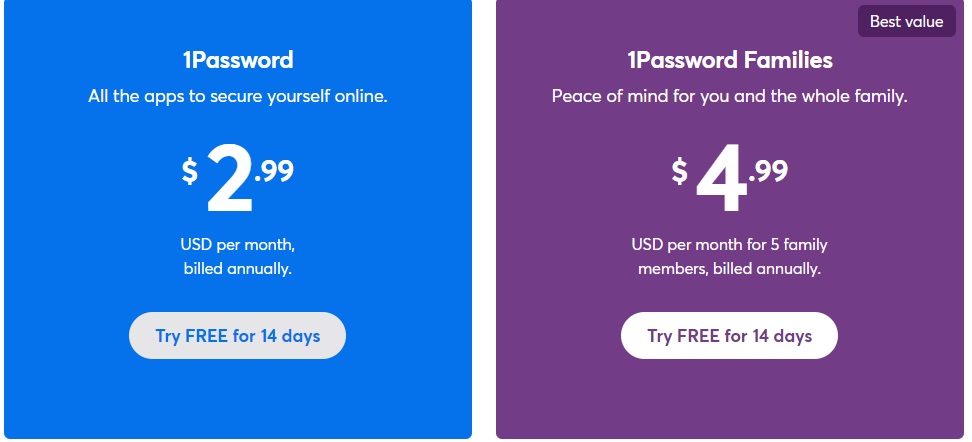
Task: Click the dollar sign in the blue card
Action: pos(190,171)
